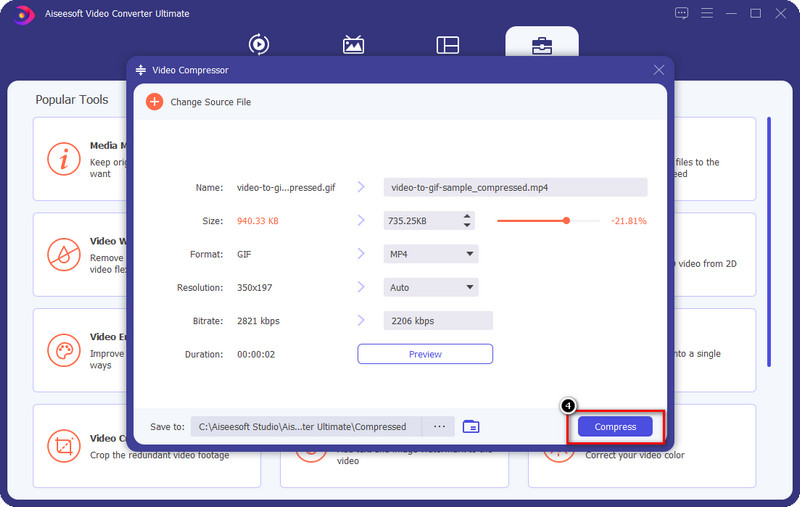The width and height of the screenshot is (800, 507).
Task: Open the hamburger menu in title bar
Action: click(707, 13)
